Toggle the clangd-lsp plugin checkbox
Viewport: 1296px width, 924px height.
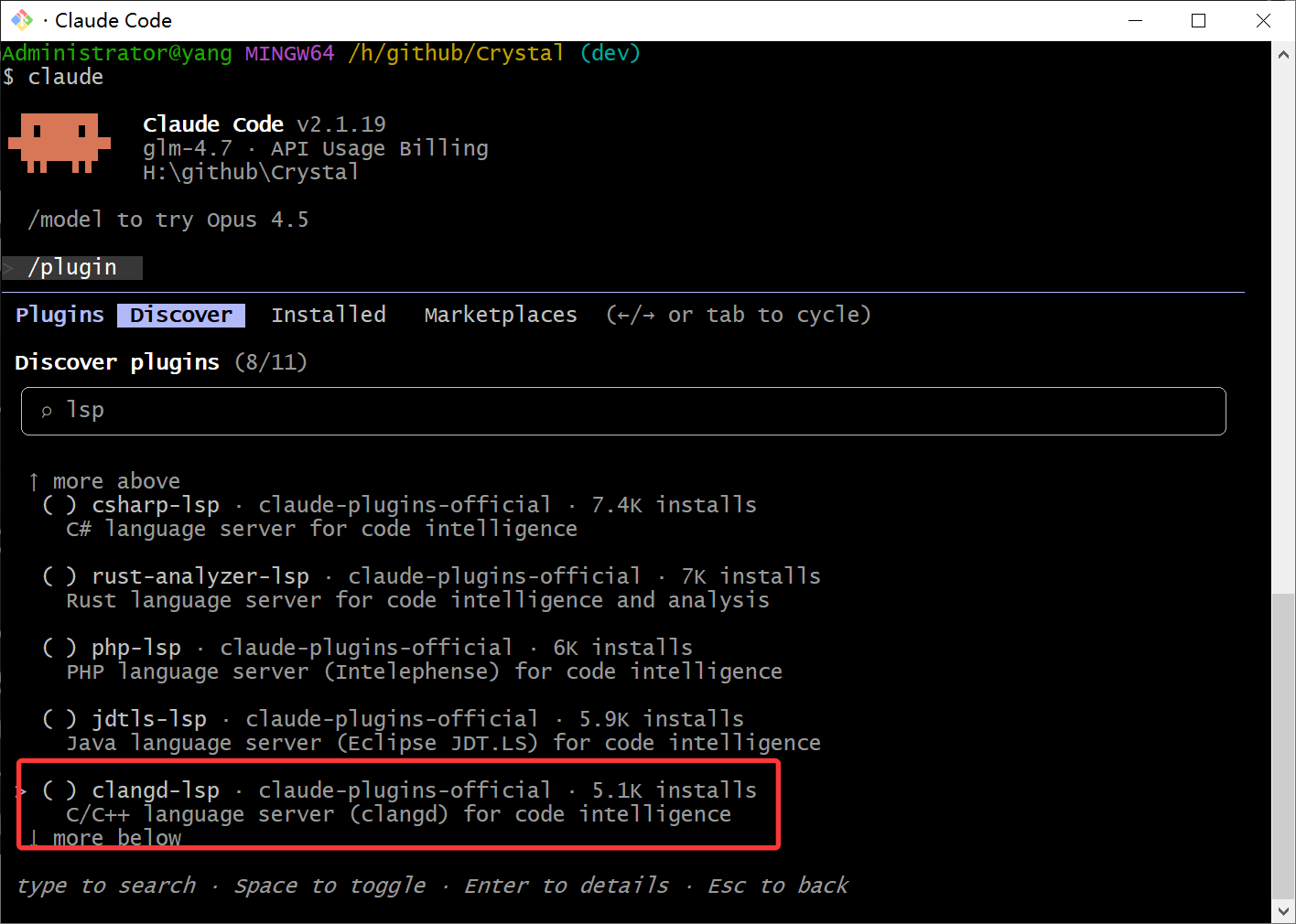59,790
